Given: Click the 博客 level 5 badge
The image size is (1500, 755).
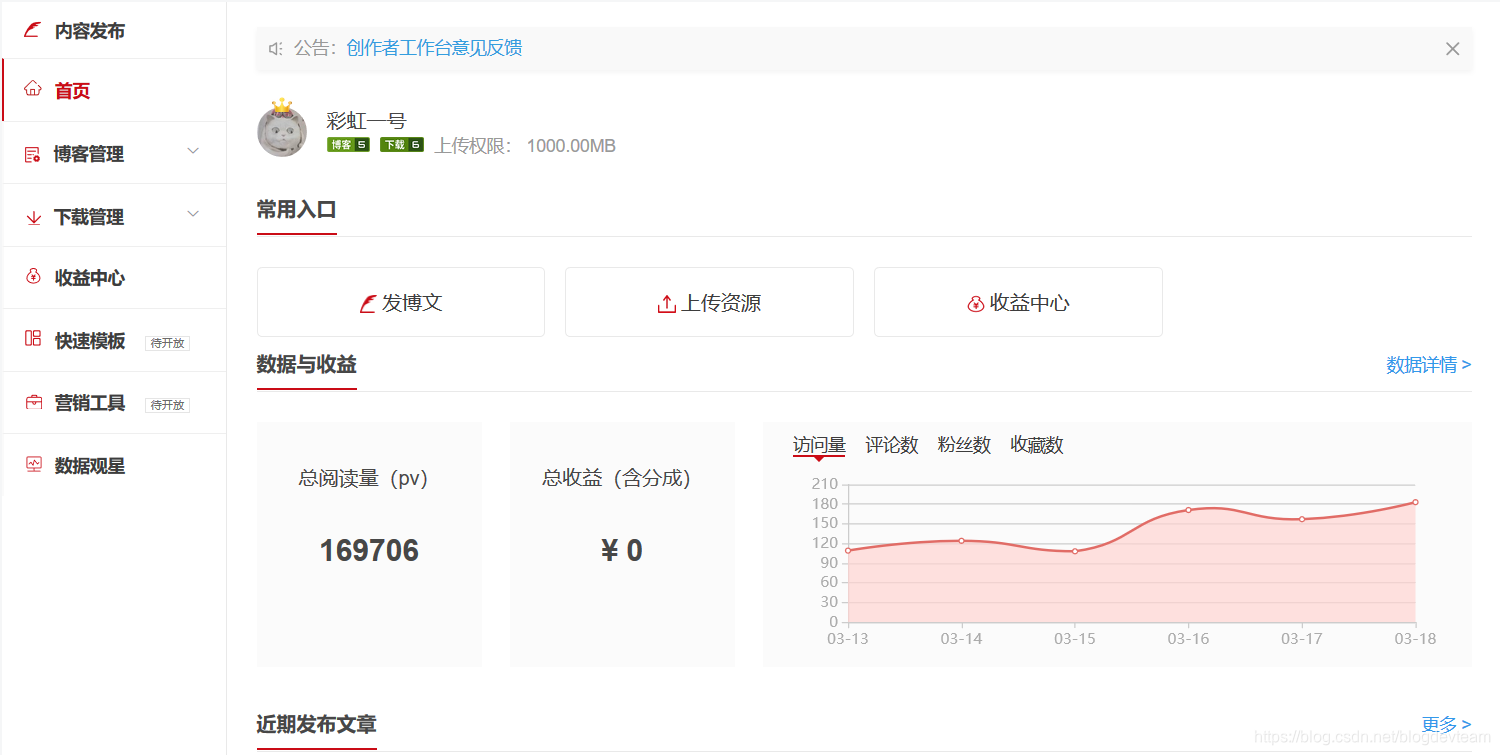Looking at the screenshot, I should (x=348, y=145).
